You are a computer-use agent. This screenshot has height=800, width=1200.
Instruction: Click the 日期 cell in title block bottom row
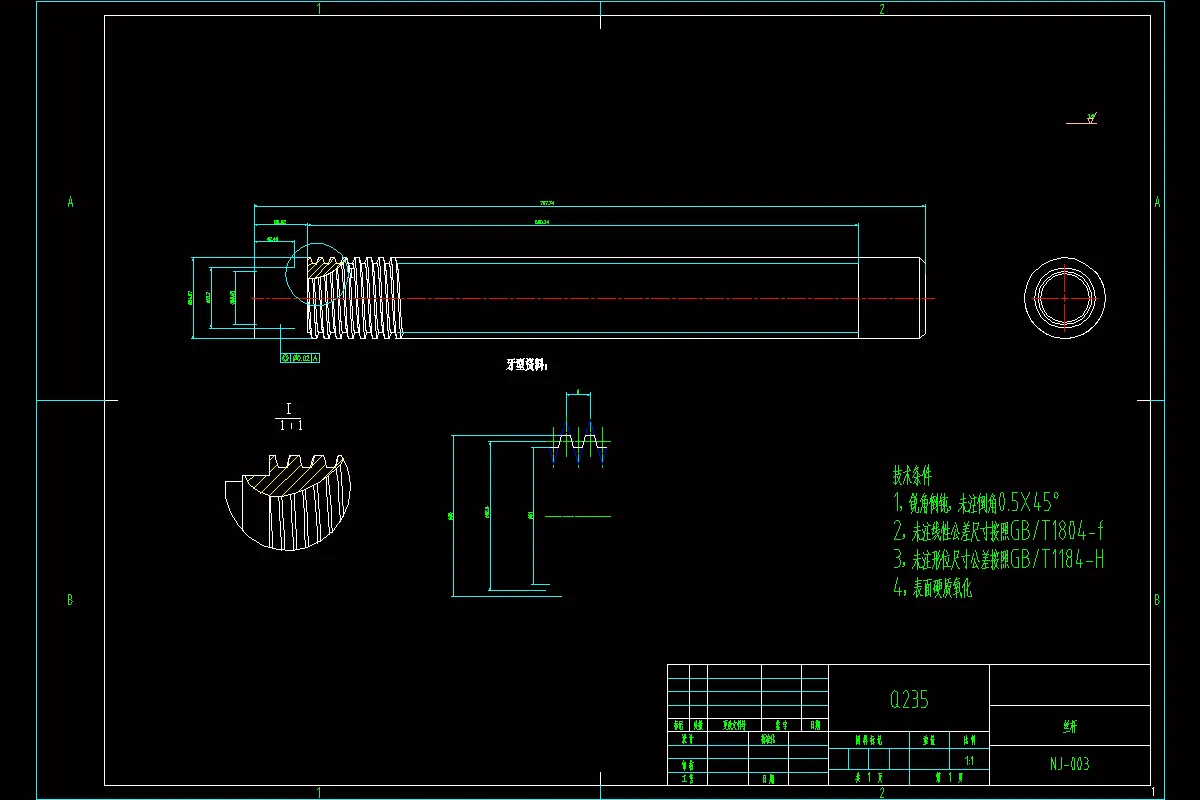768,777
